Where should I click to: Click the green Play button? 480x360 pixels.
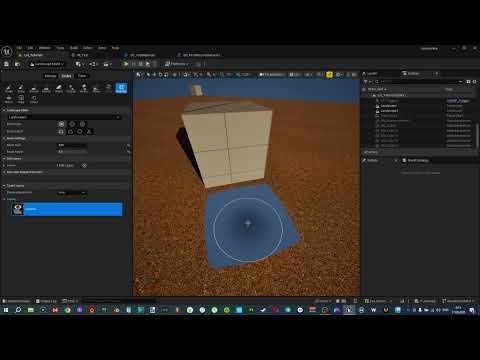126,64
